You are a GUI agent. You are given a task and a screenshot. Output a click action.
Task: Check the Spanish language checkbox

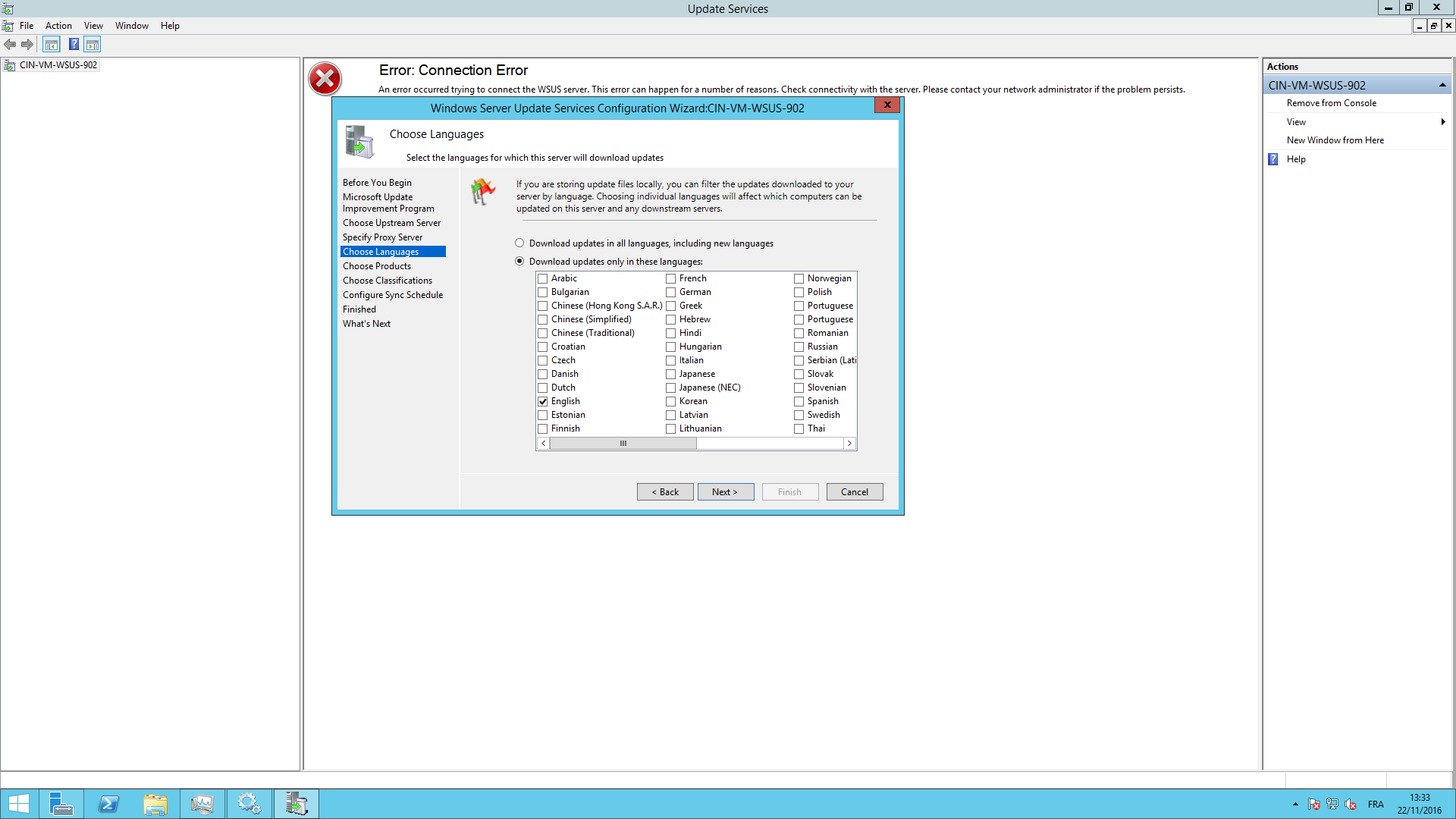pos(799,402)
